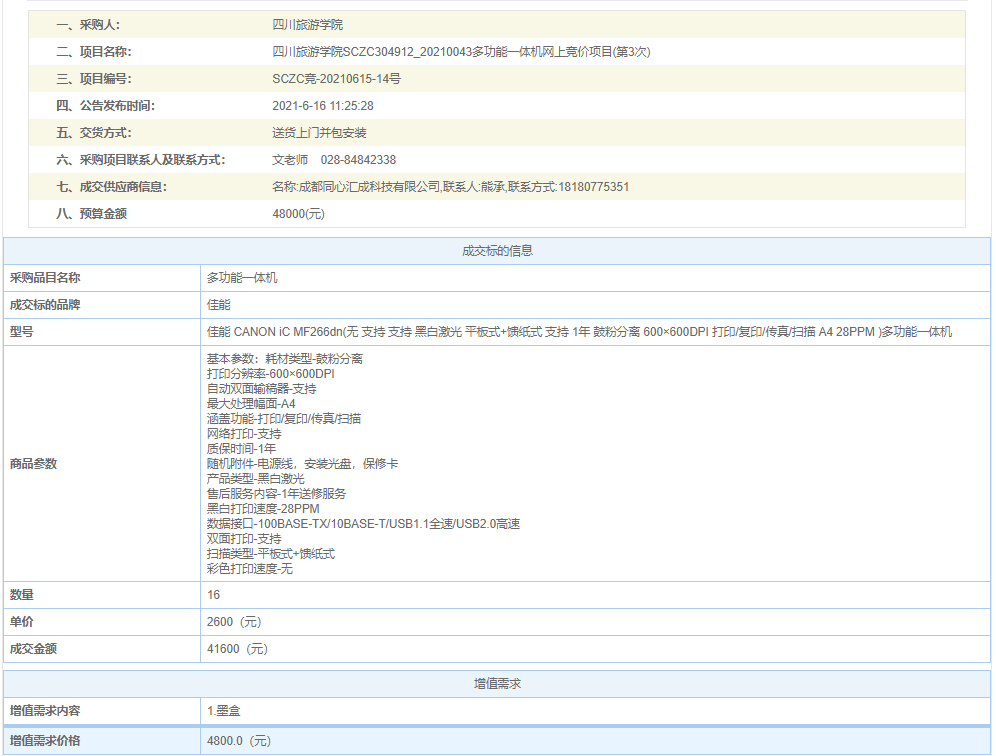Click the 成交标的品牌 row label
Screen dimensions: 996x756
45,305
